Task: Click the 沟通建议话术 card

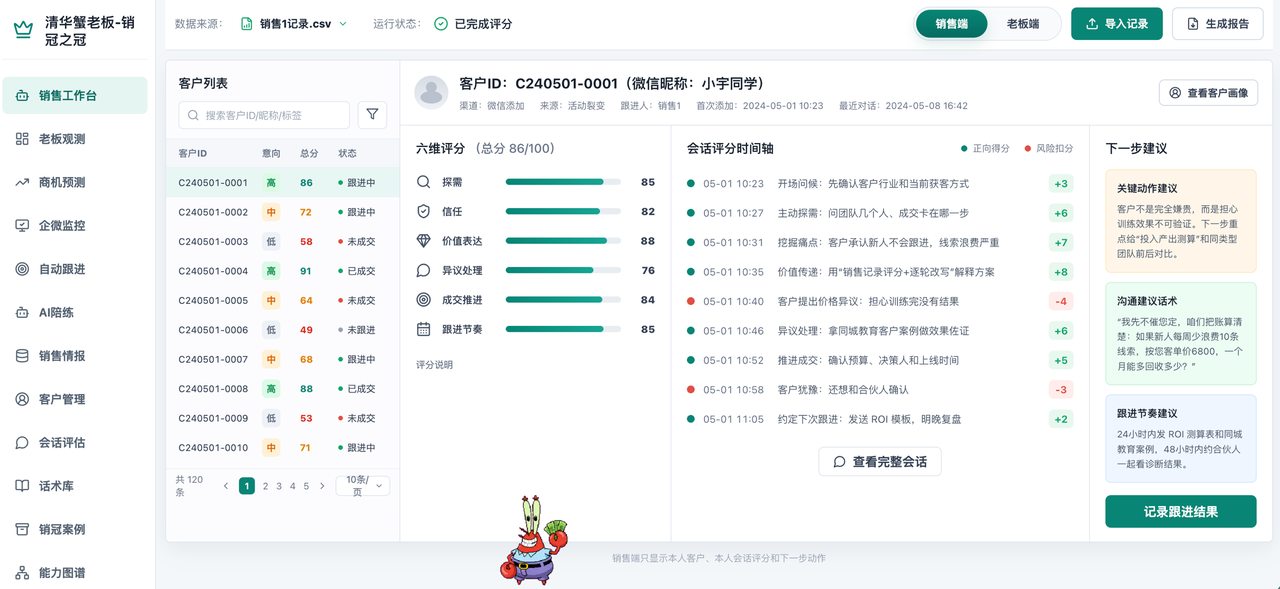Action: [x=1181, y=334]
